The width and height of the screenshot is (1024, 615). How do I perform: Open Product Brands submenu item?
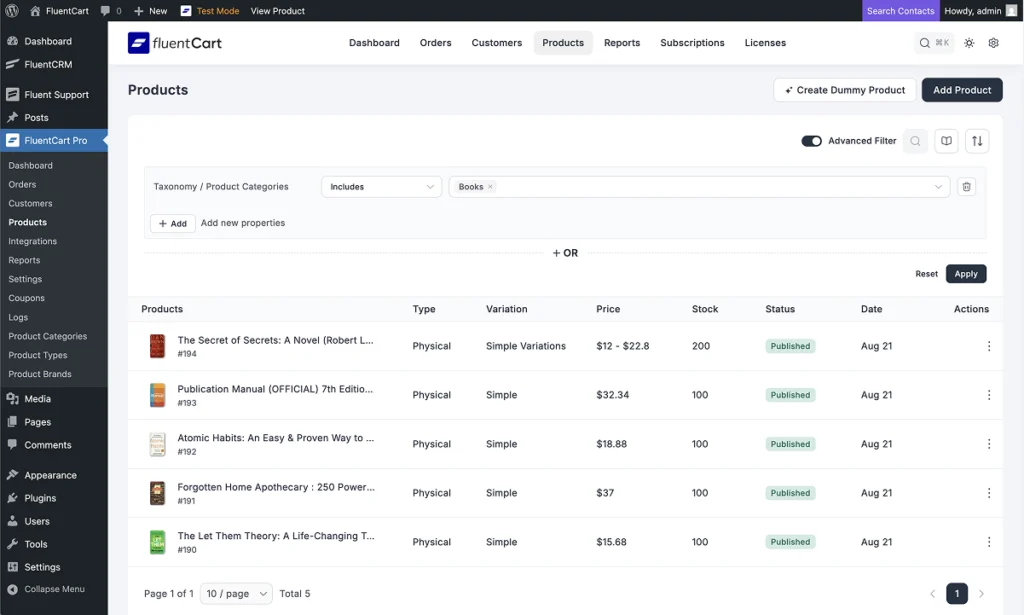pyautogui.click(x=40, y=374)
